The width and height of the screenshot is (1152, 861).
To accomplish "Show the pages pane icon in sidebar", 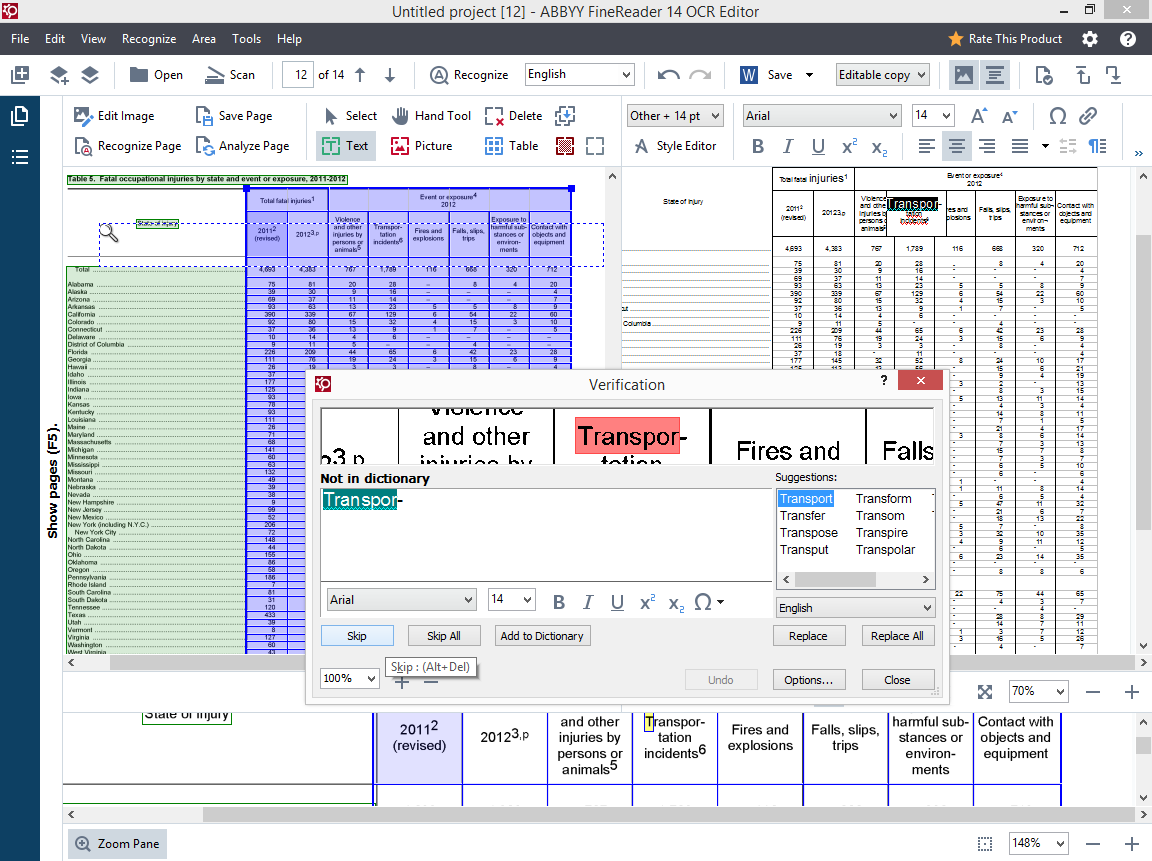I will point(20,116).
